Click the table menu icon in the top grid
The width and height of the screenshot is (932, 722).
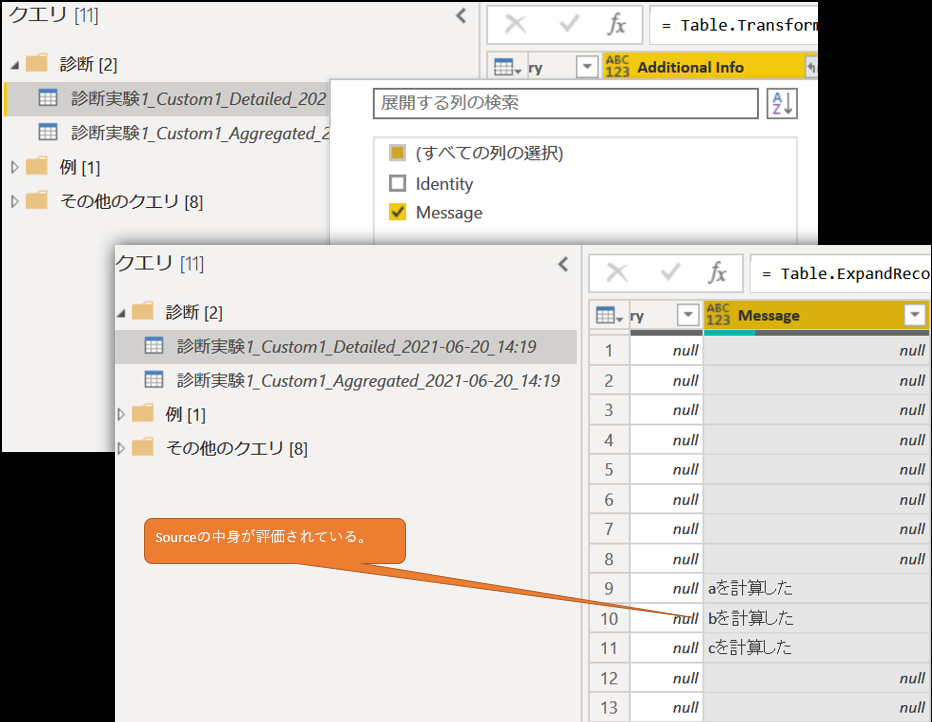click(x=507, y=68)
